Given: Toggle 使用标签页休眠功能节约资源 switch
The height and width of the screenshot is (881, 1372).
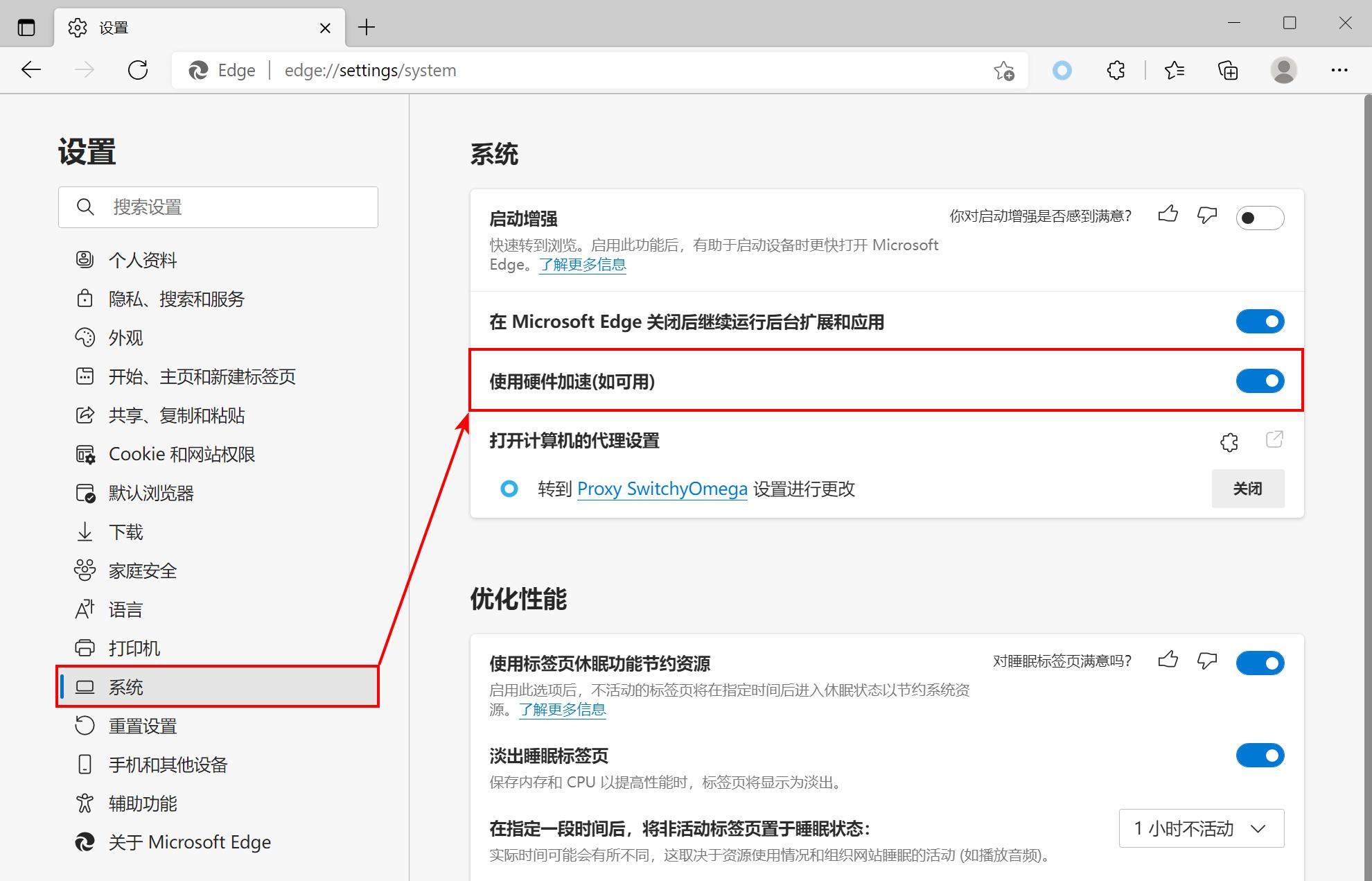Looking at the screenshot, I should click(x=1260, y=663).
